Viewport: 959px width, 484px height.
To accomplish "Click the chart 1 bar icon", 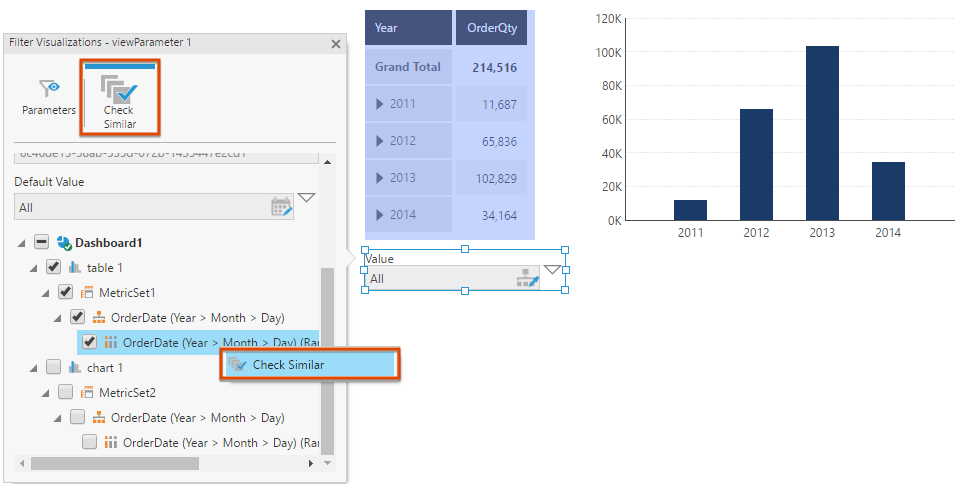I will click(x=75, y=367).
